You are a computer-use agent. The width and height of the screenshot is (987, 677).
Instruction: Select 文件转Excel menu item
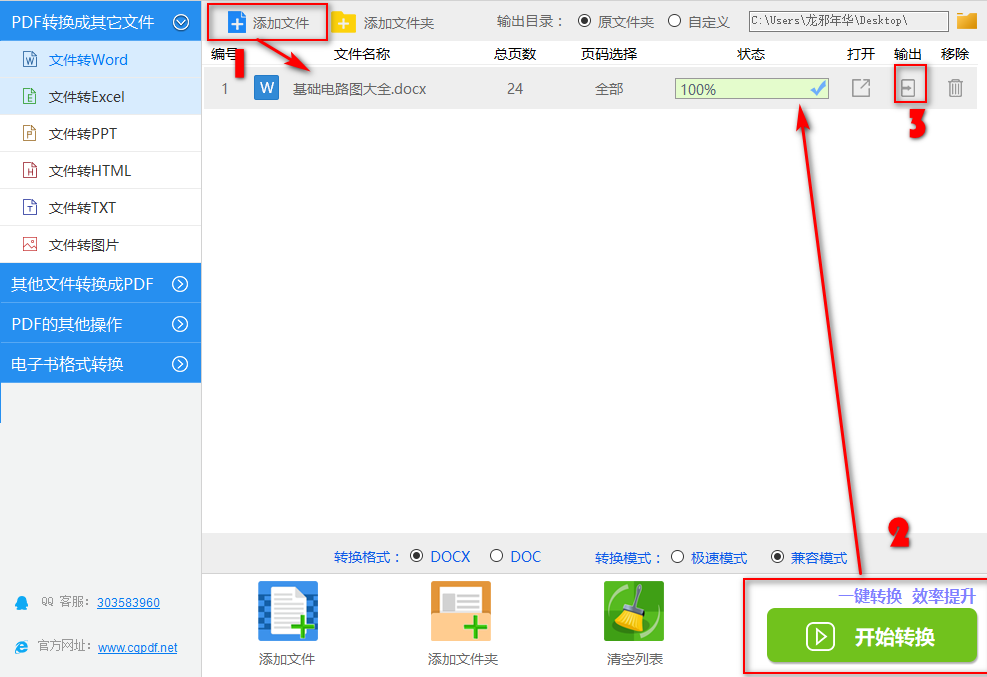click(101, 96)
